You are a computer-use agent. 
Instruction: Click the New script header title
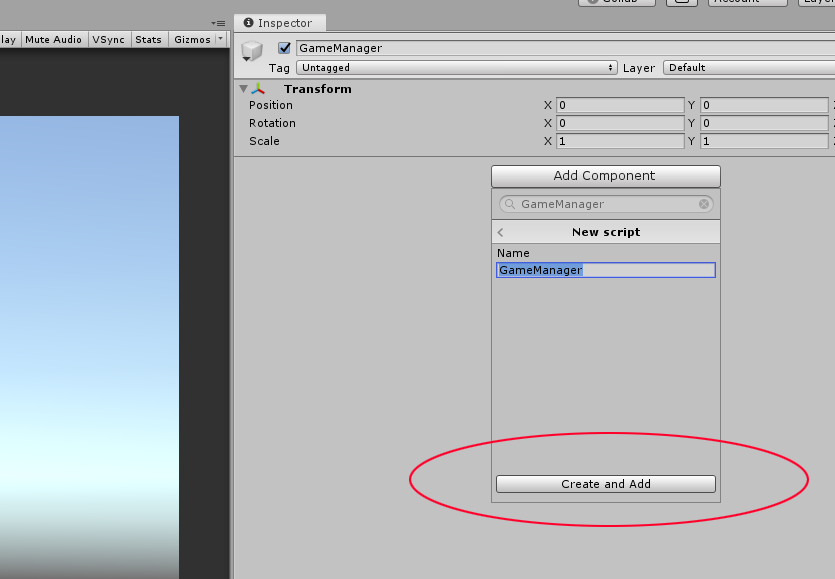[x=606, y=232]
